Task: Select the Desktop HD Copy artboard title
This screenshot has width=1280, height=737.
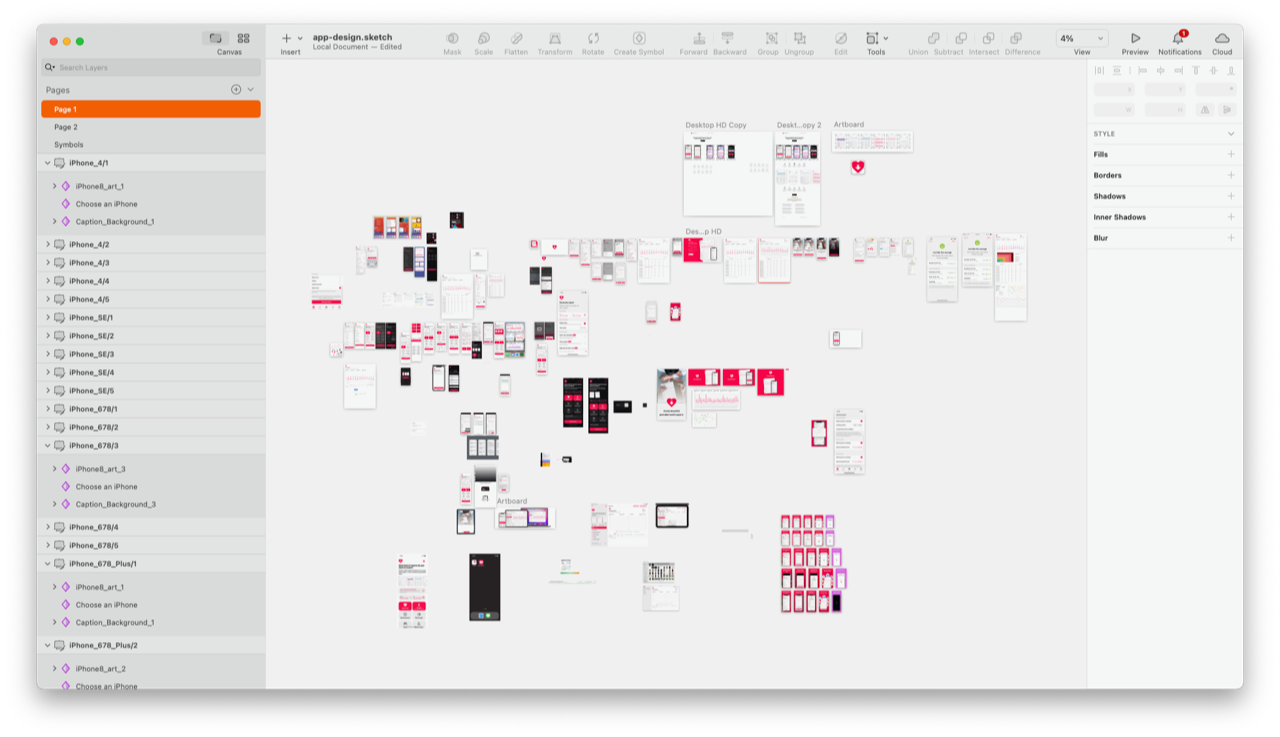Action: (716, 125)
